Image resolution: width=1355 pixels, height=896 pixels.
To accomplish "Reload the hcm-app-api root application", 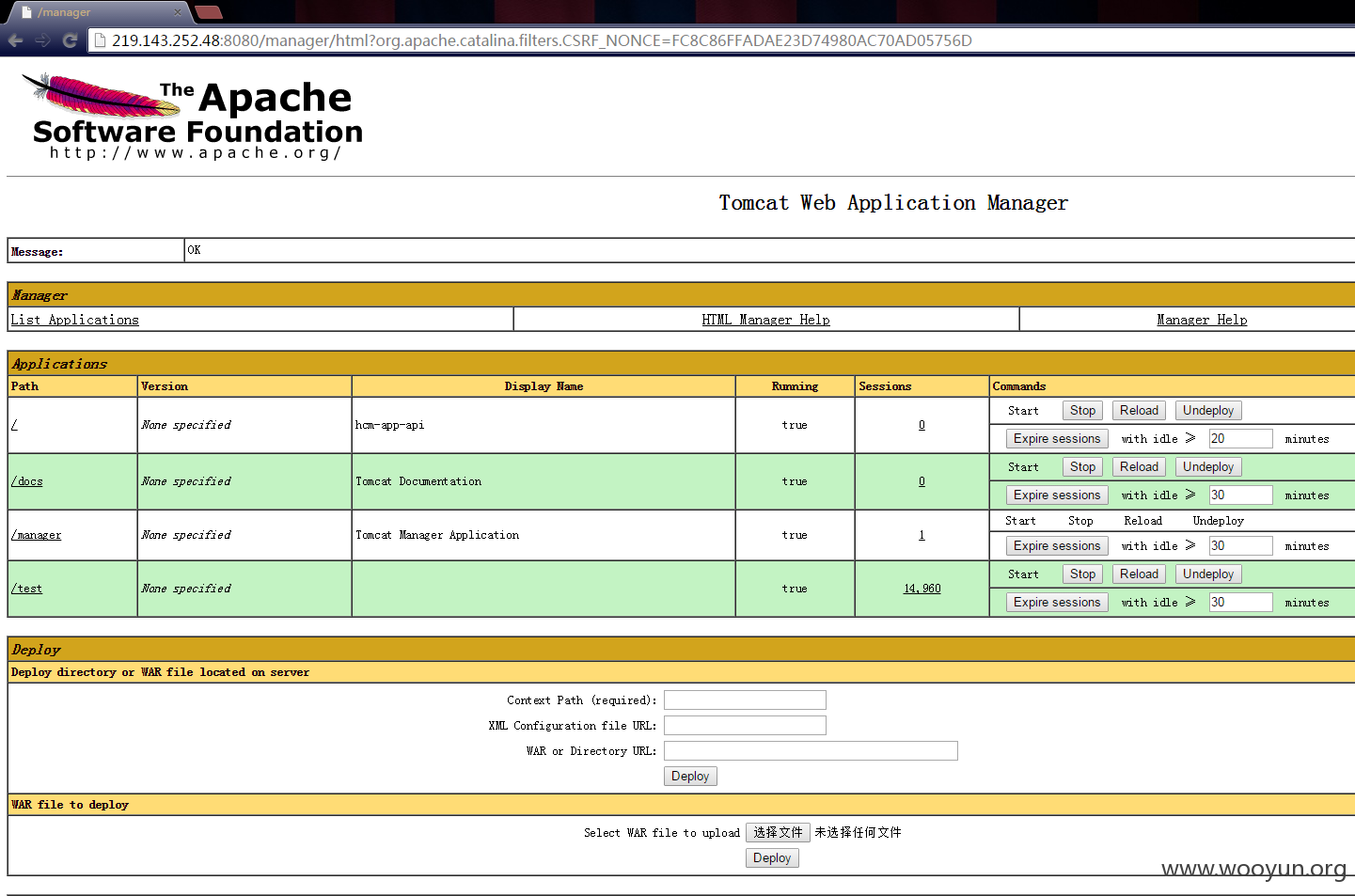I will (1139, 411).
